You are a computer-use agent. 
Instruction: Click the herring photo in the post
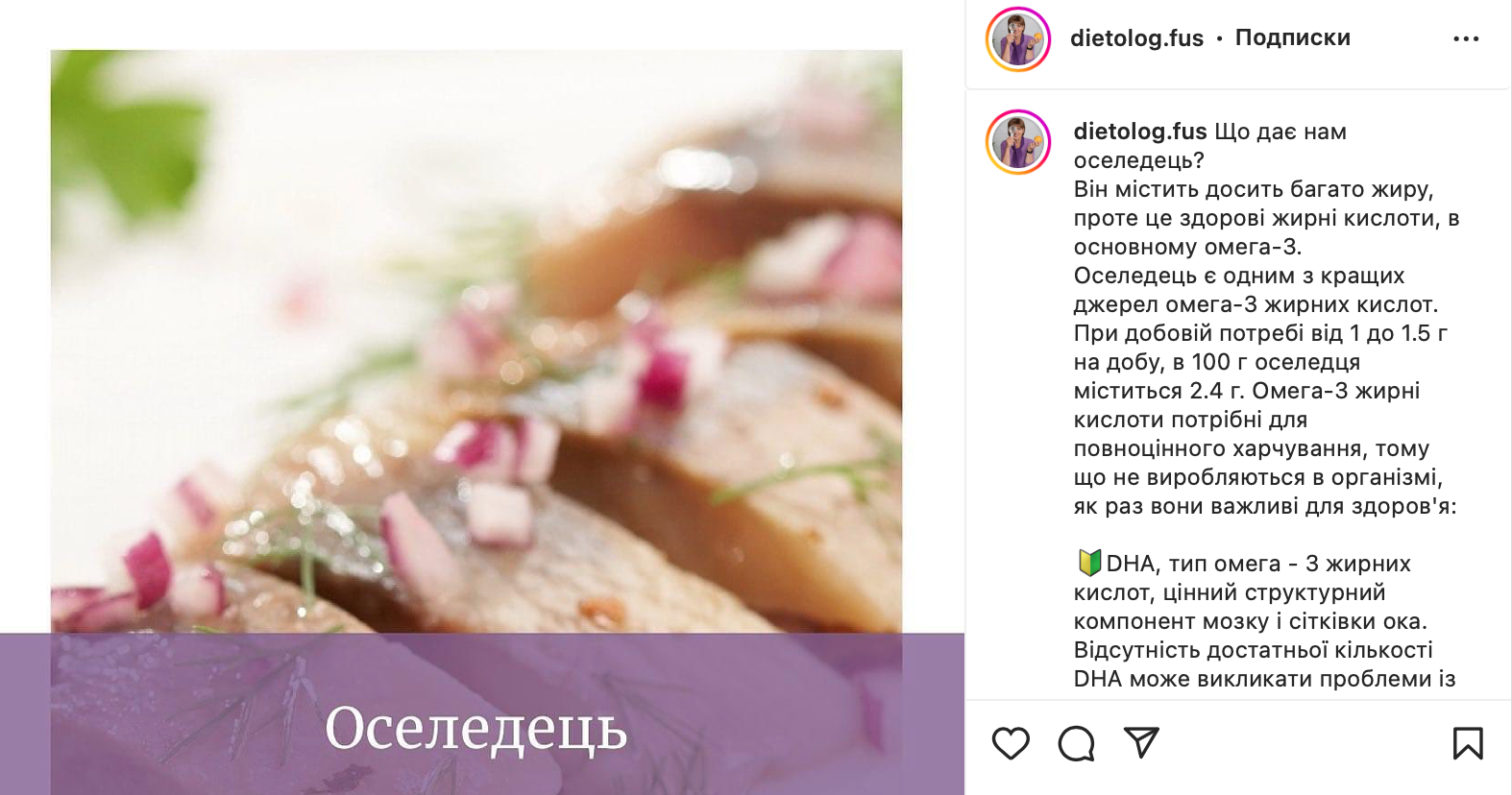476,342
